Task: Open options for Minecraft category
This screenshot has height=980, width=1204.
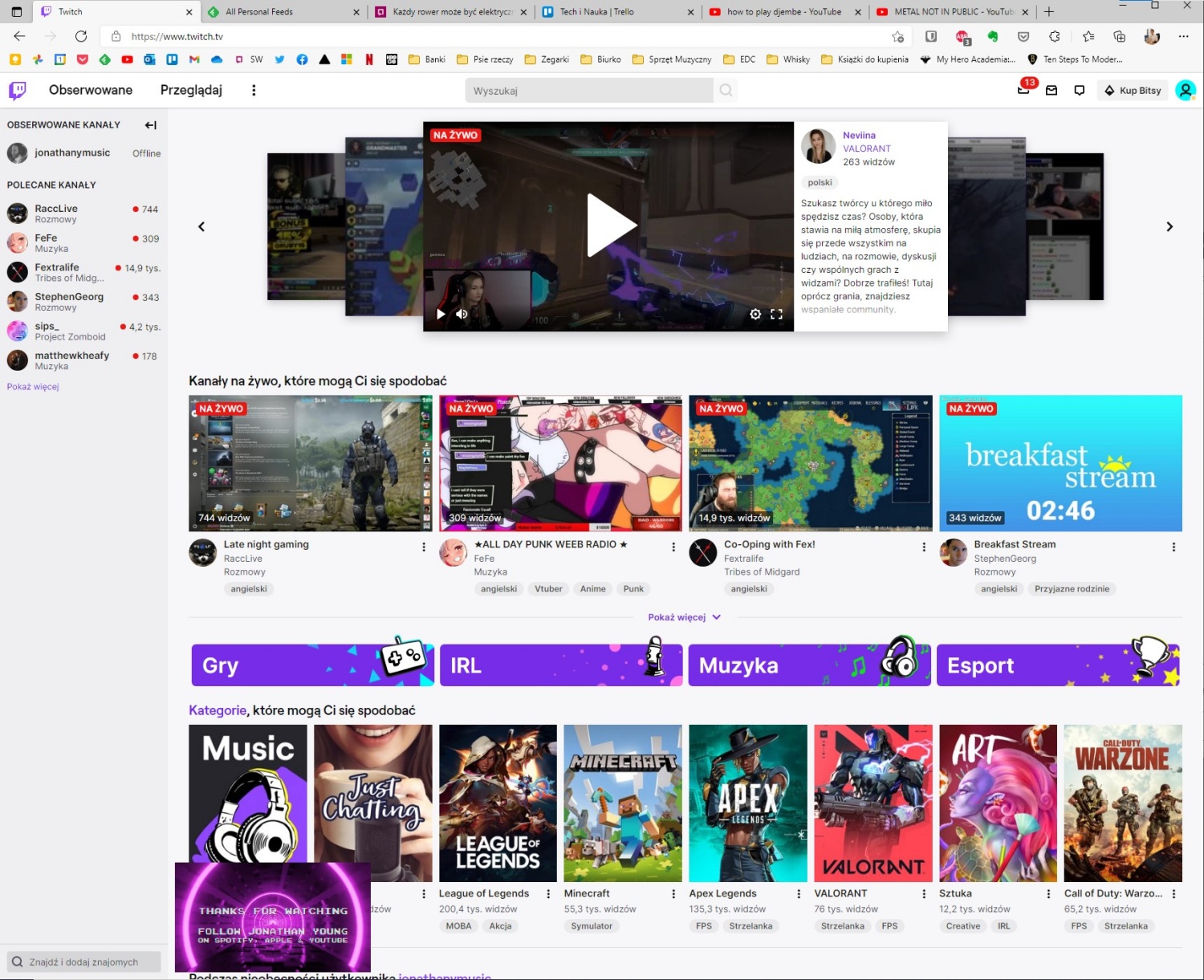Action: tap(673, 893)
